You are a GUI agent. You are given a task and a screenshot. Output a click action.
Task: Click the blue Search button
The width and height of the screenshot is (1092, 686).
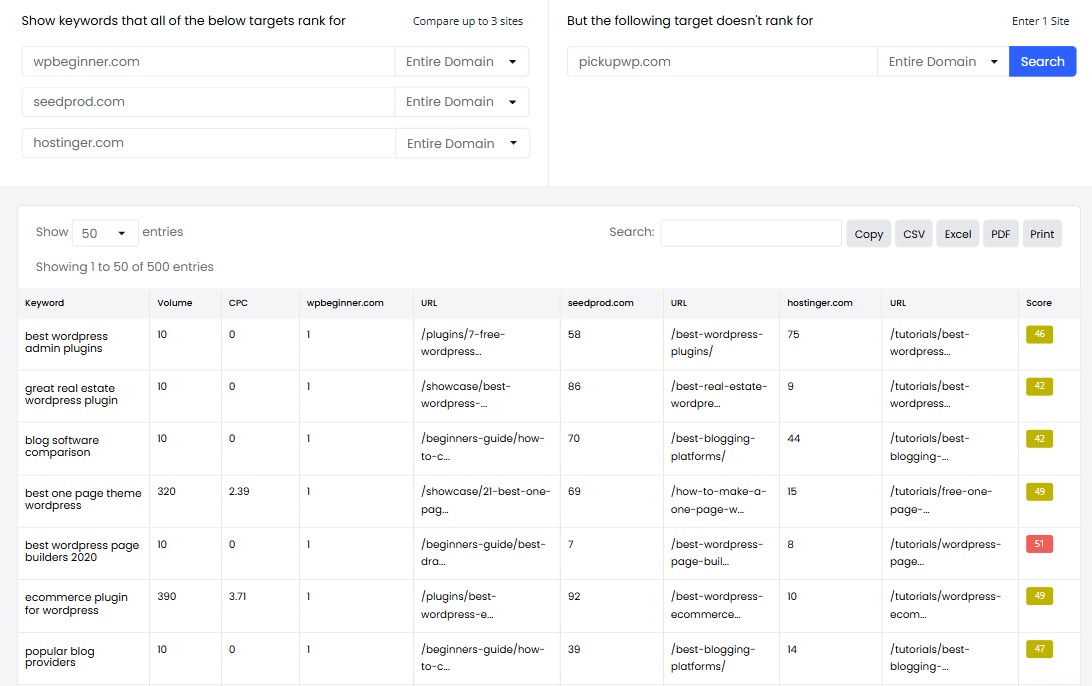click(1042, 61)
